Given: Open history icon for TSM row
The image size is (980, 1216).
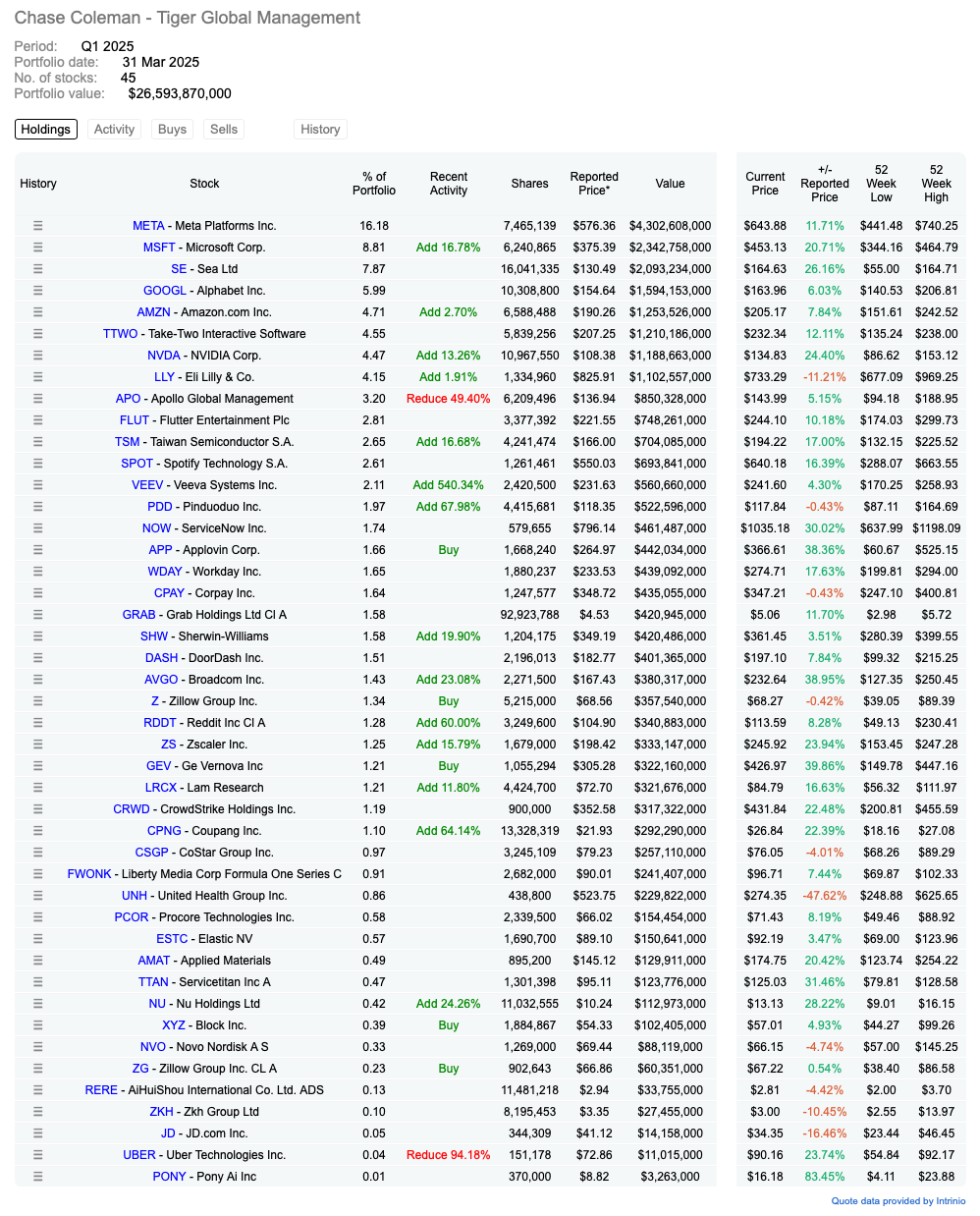Looking at the screenshot, I should [x=38, y=442].
